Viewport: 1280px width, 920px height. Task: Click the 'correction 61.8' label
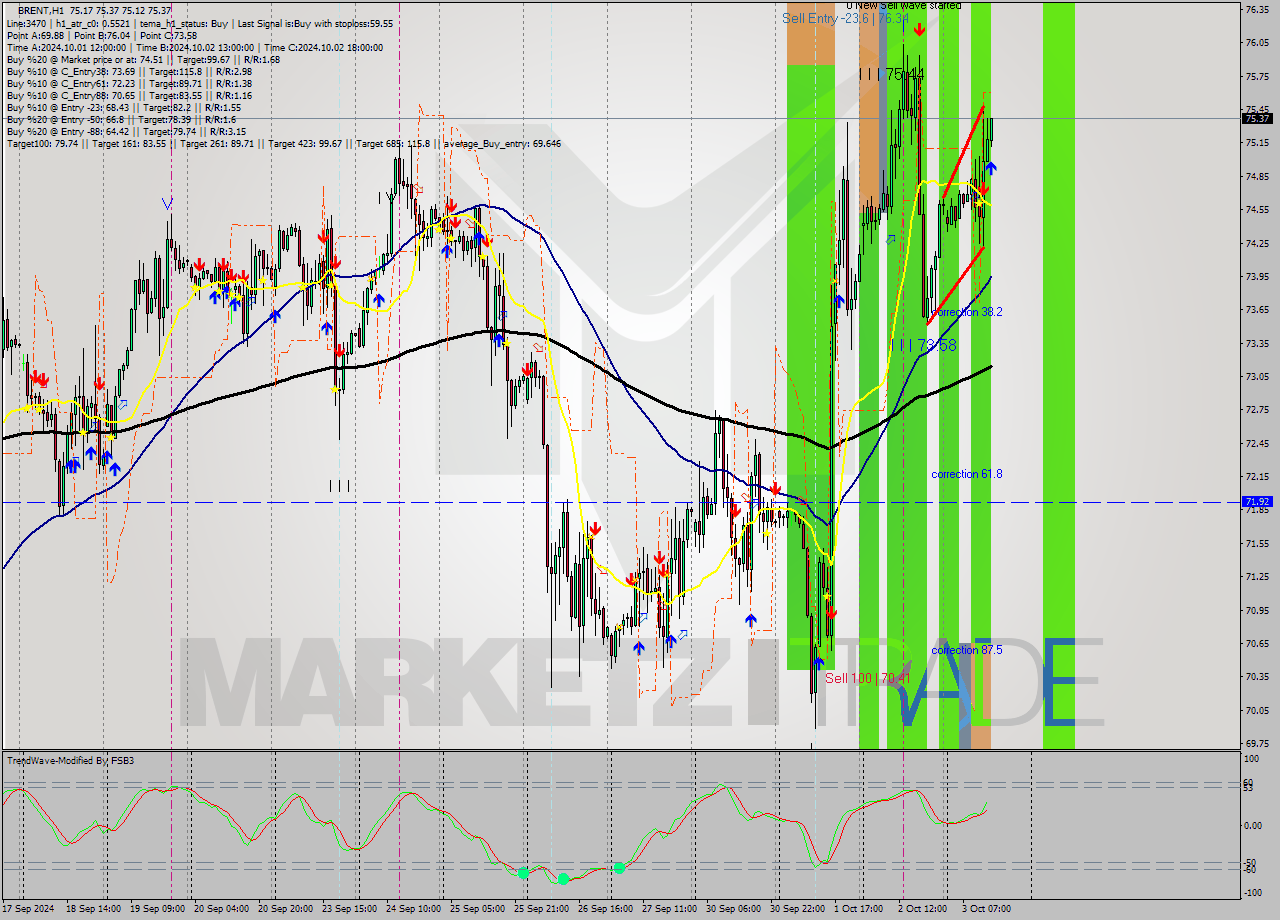point(967,474)
